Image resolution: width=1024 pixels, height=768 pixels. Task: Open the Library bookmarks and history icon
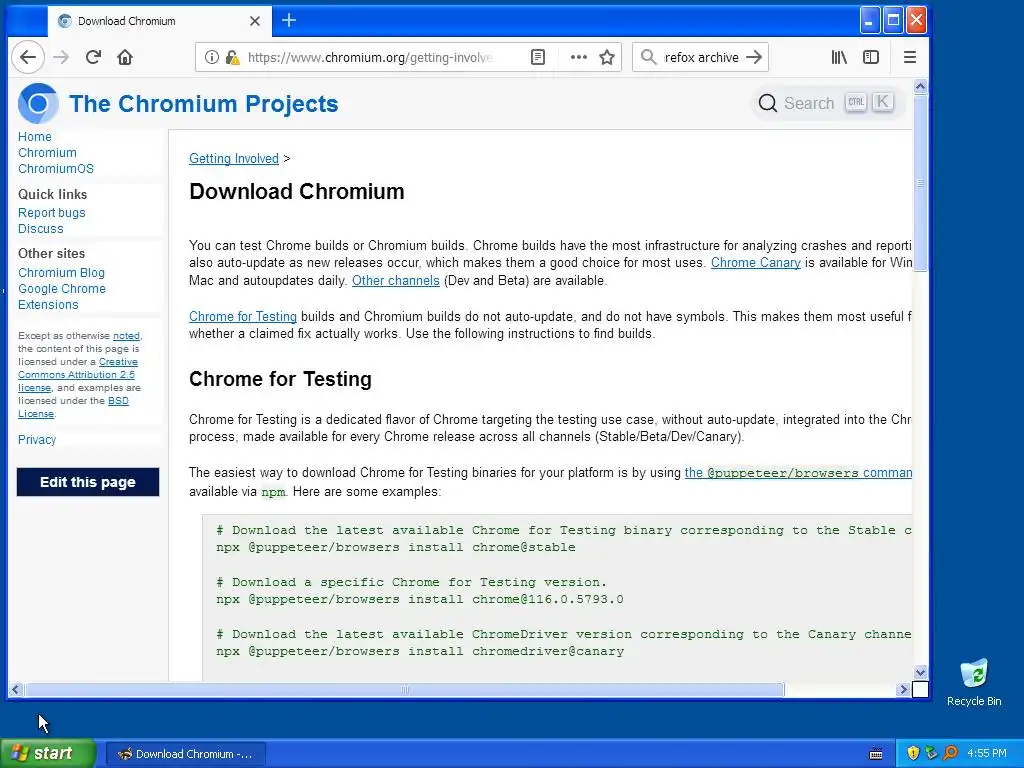click(839, 57)
